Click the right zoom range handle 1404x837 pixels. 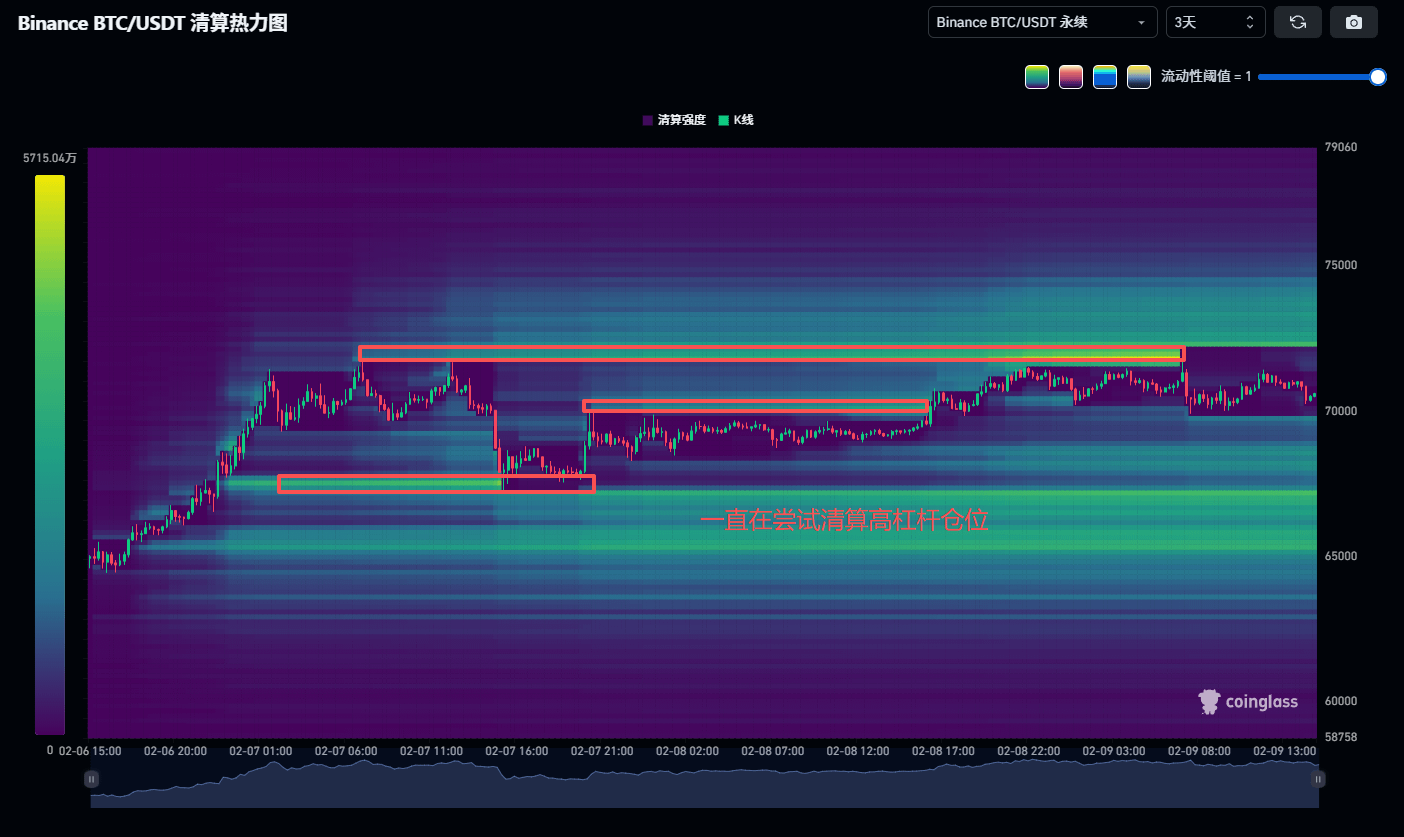(x=1318, y=779)
